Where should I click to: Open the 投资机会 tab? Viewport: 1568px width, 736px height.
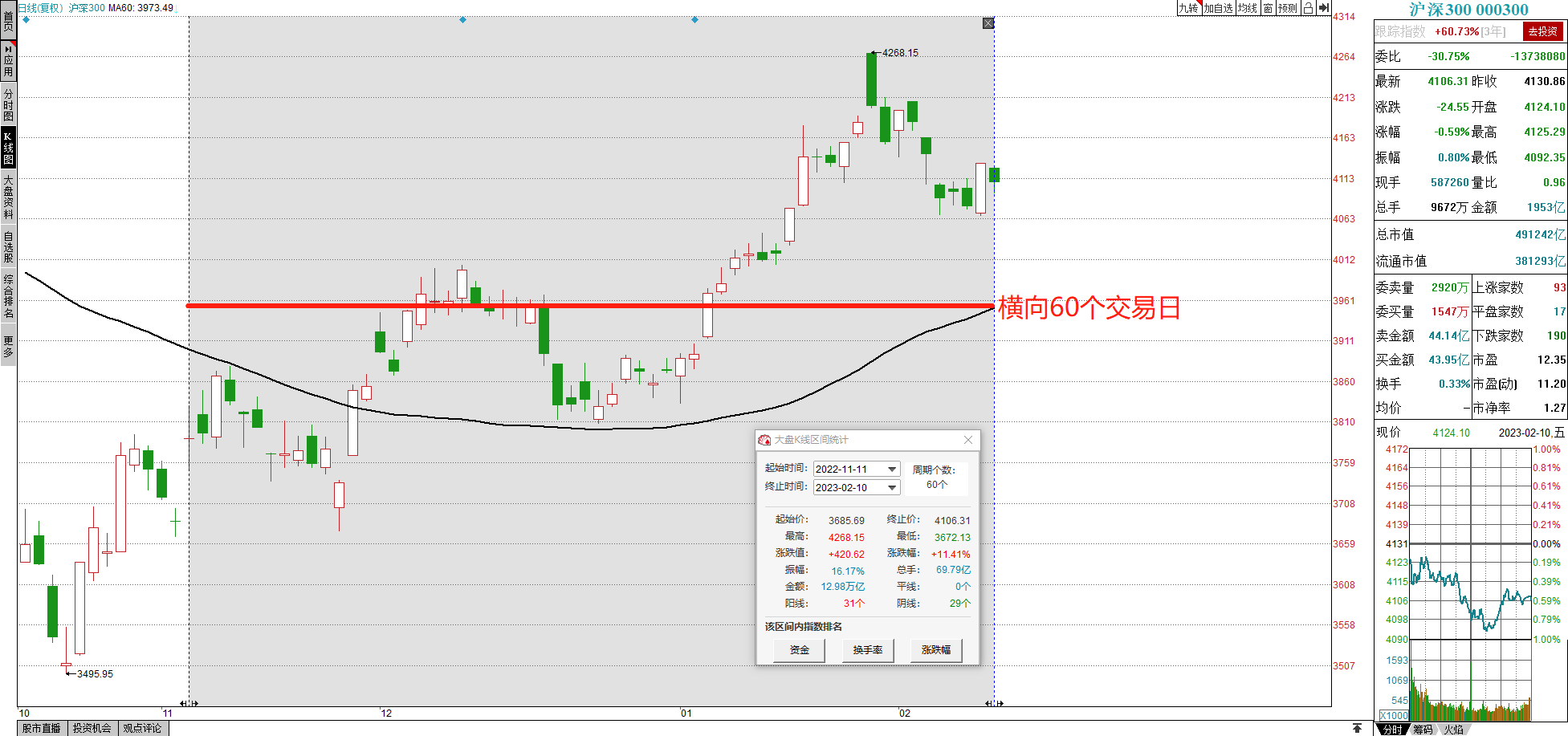tap(92, 728)
